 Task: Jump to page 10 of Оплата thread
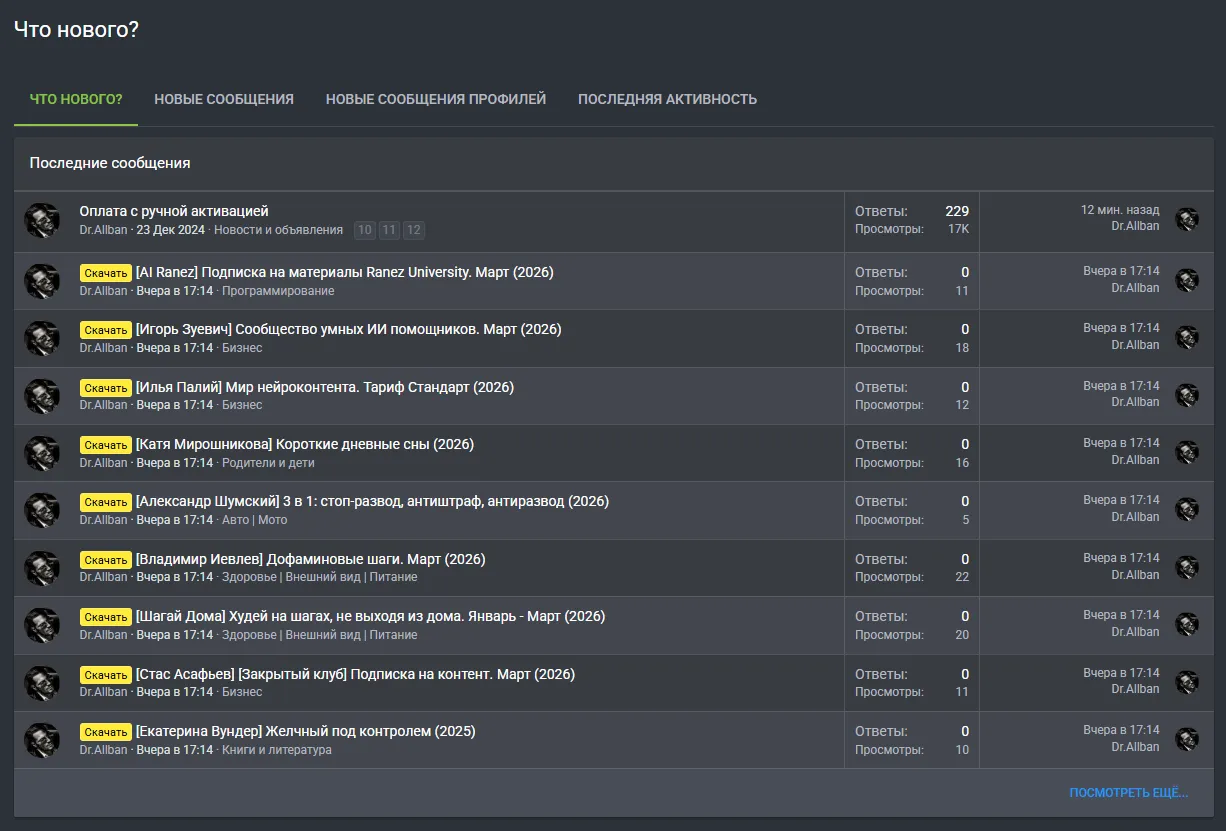click(365, 230)
